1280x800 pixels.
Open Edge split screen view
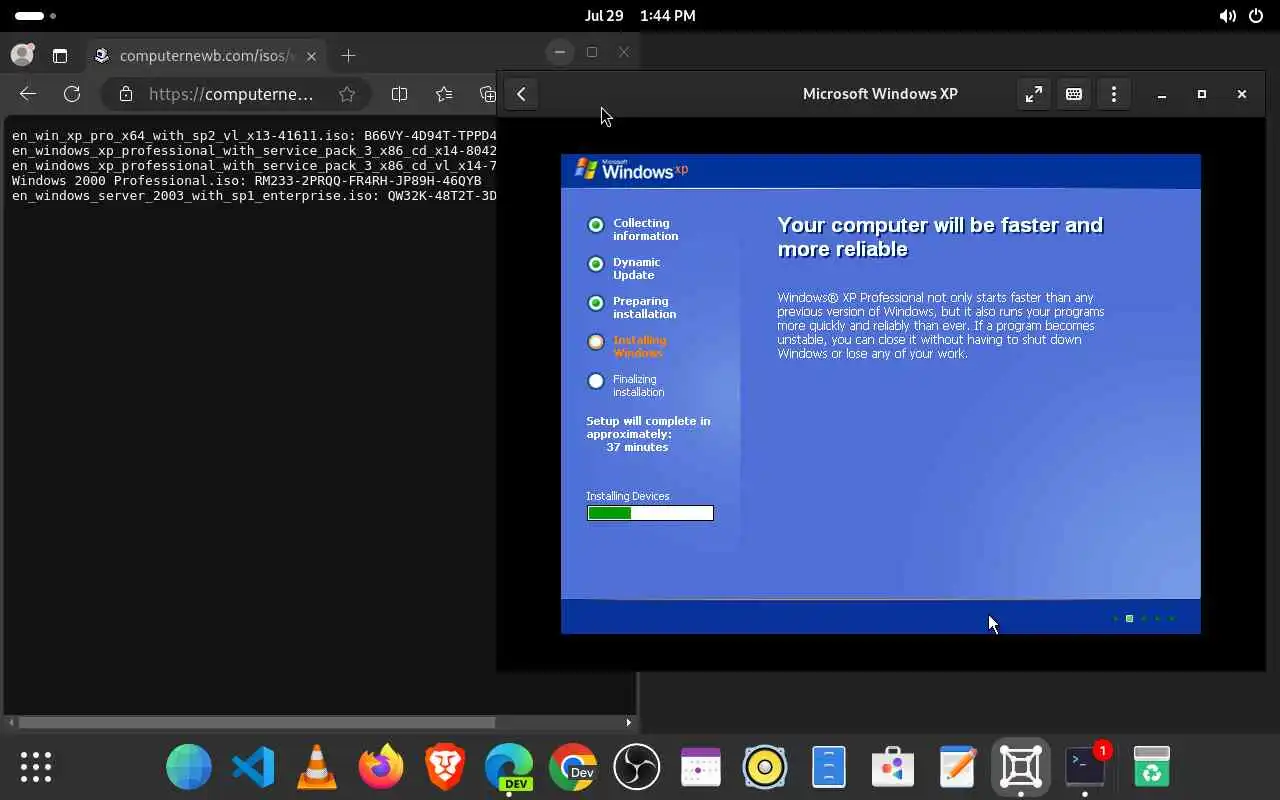pyautogui.click(x=399, y=94)
